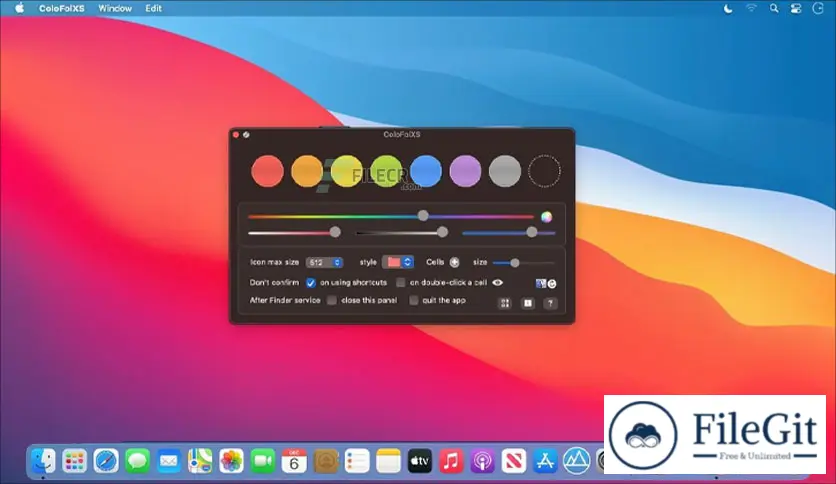Click the saturation slider knob

335,232
